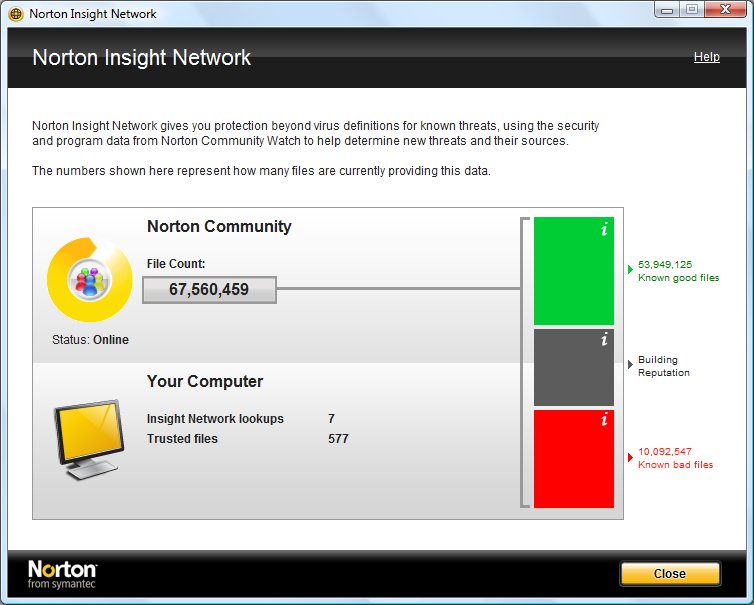Image resolution: width=754 pixels, height=605 pixels.
Task: Click the Trusted files row label
Action: 182,439
